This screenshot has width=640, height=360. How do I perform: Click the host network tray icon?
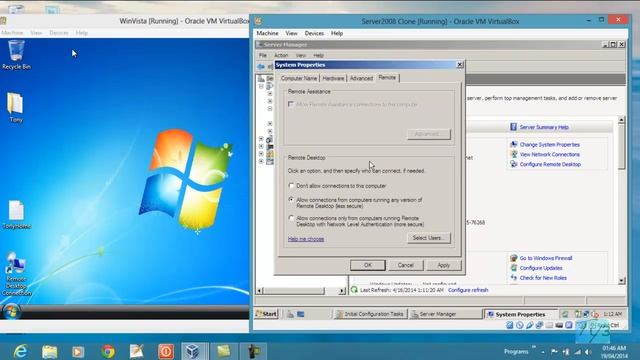pyautogui.click(x=577, y=351)
